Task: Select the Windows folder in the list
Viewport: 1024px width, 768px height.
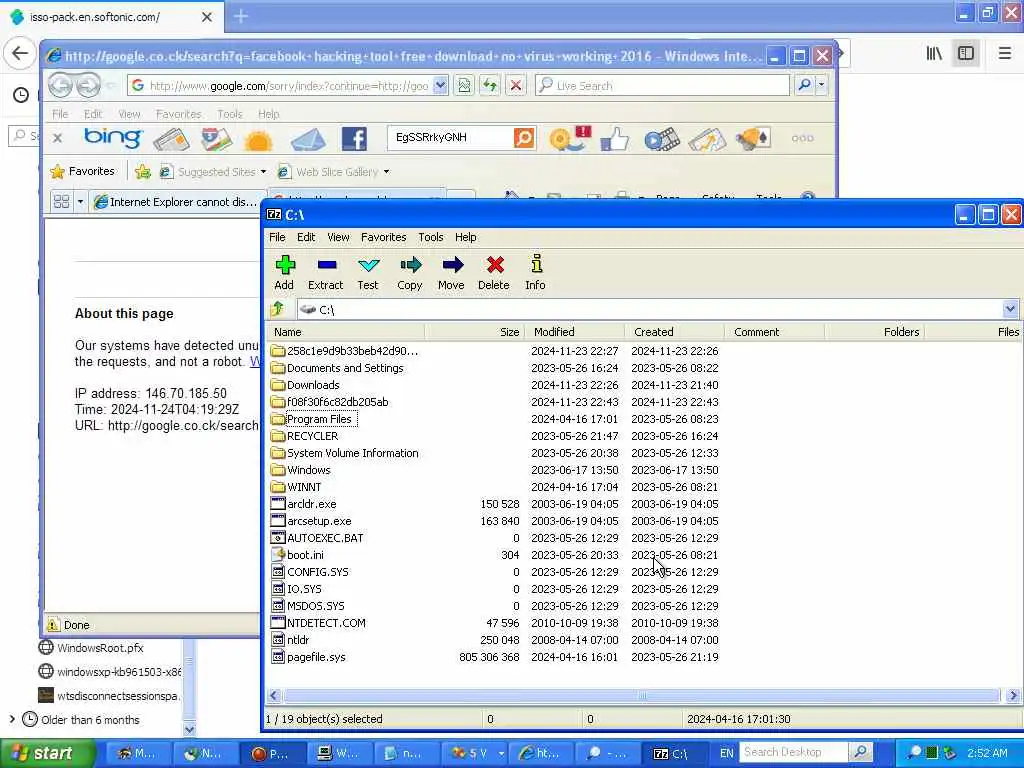Action: tap(308, 470)
